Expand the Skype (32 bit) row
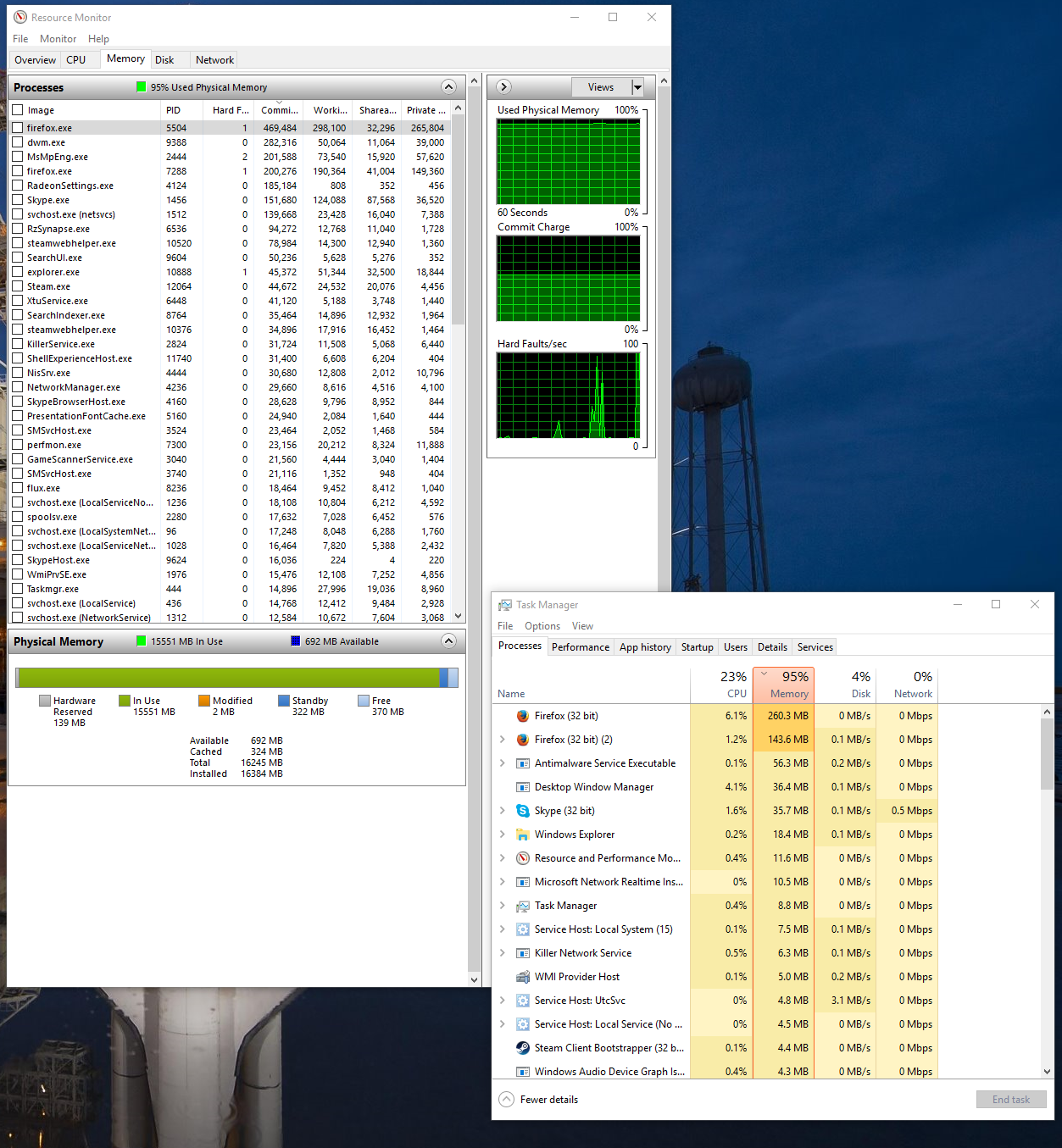 503,811
